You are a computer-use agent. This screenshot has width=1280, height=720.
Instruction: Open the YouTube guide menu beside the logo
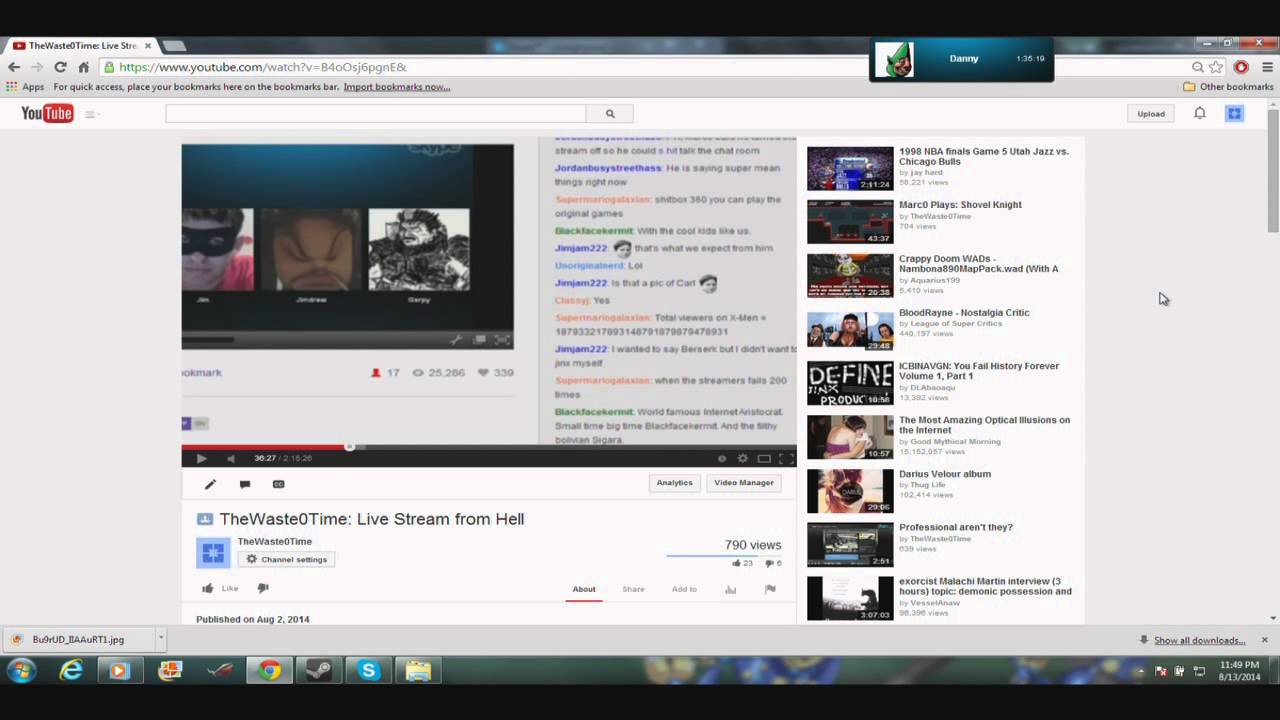(x=90, y=114)
